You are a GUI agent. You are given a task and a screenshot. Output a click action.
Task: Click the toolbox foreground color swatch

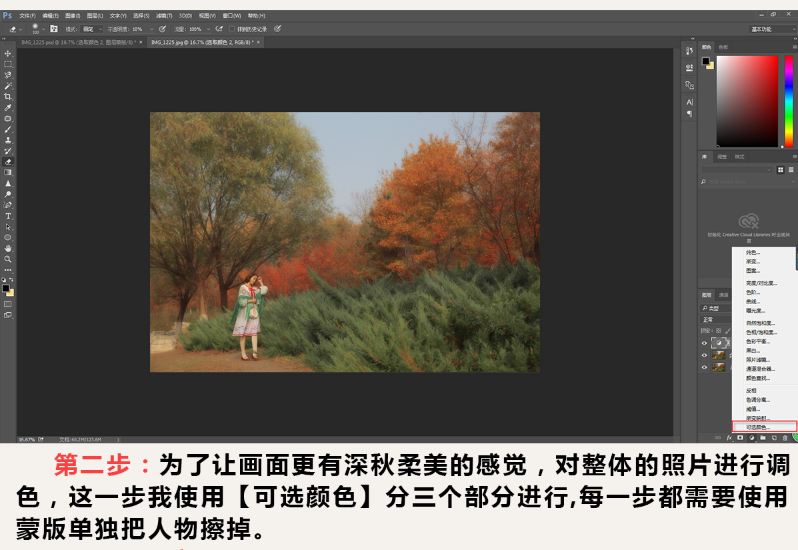[6, 288]
